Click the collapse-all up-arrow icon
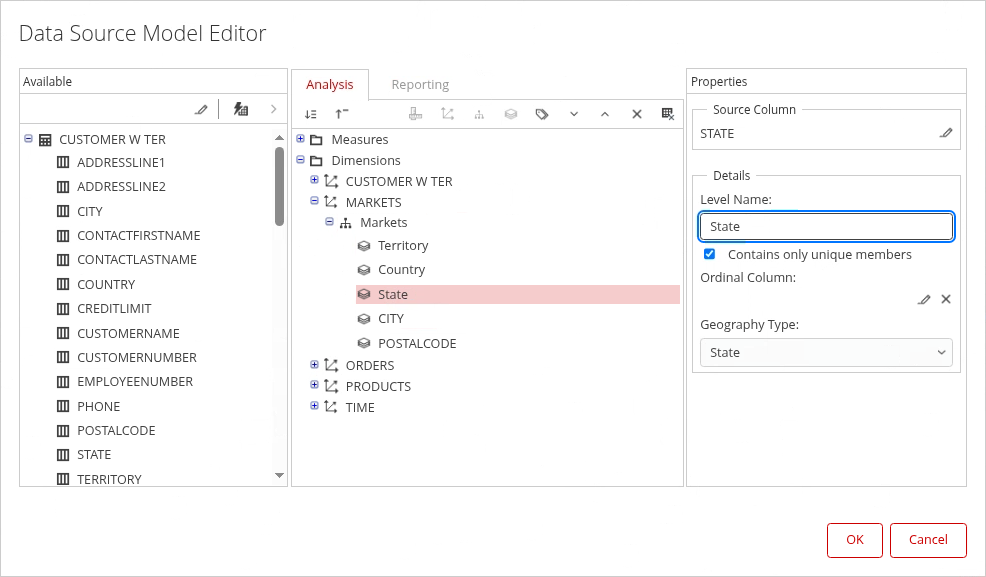The width and height of the screenshot is (986, 577). (x=342, y=114)
